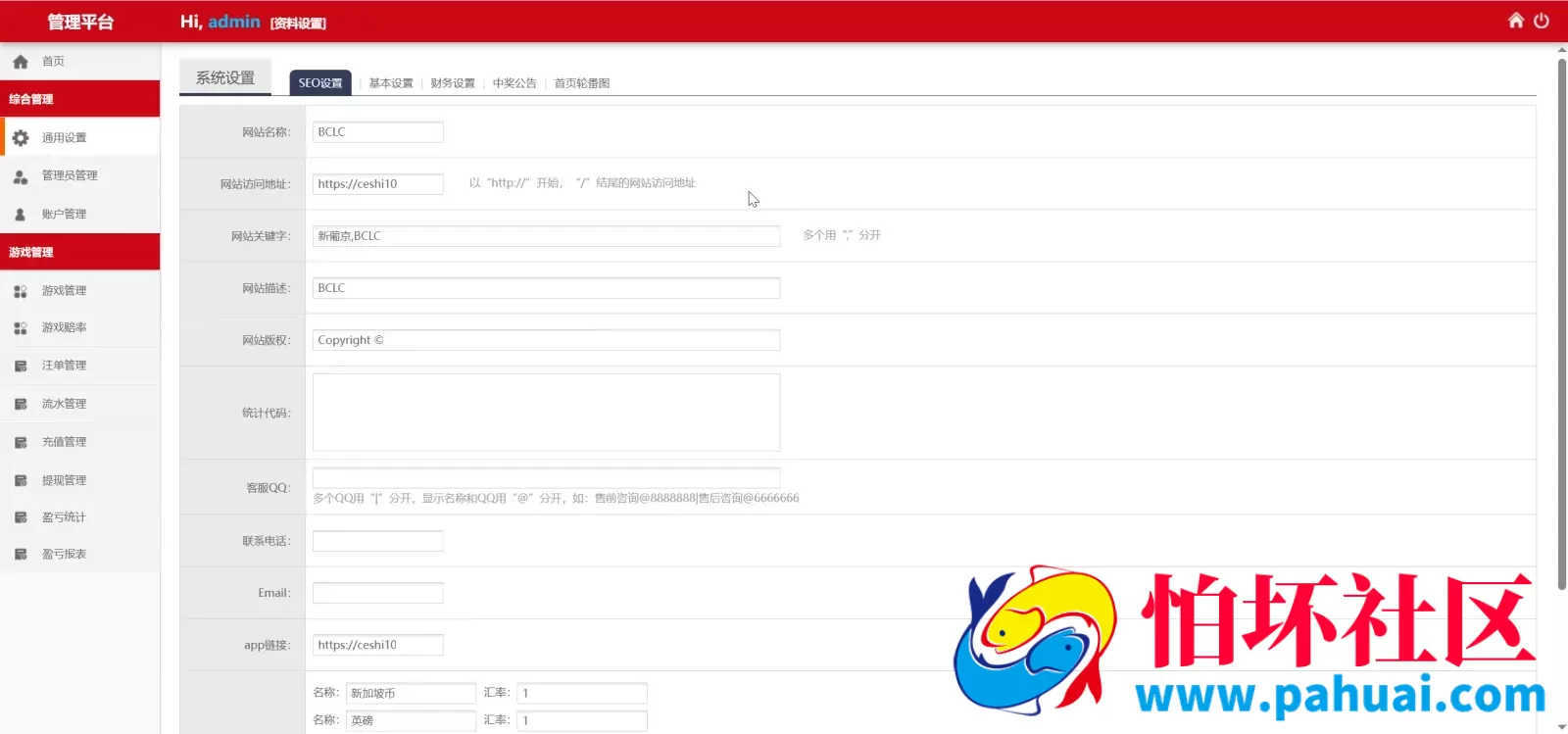Collapse the 游戏管理 red section header
This screenshot has height=734, width=1568.
(80, 252)
